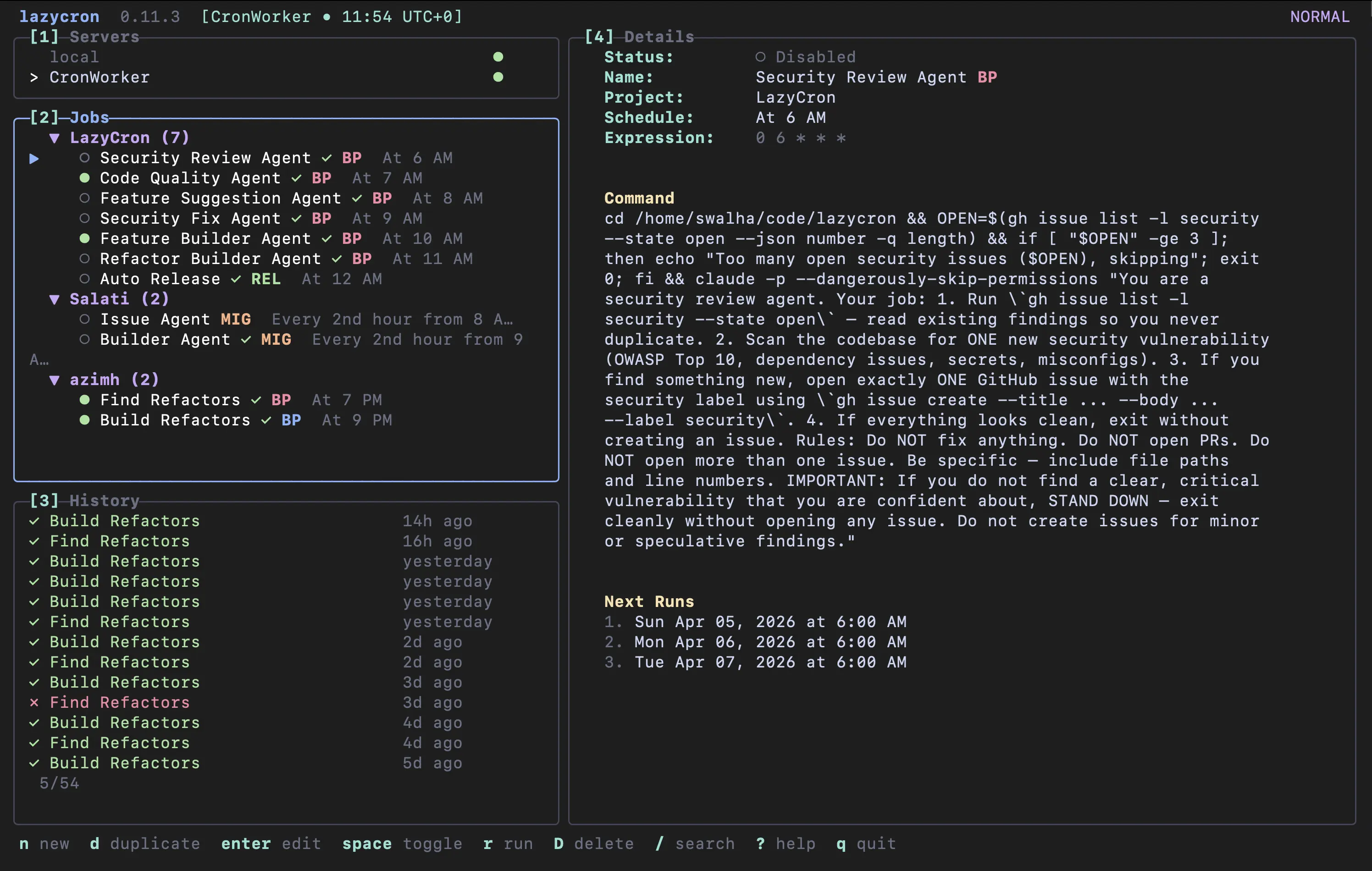Toggle Feature Builder Agent's enabled circle
Screen dimensions: 1372x871
(85, 238)
